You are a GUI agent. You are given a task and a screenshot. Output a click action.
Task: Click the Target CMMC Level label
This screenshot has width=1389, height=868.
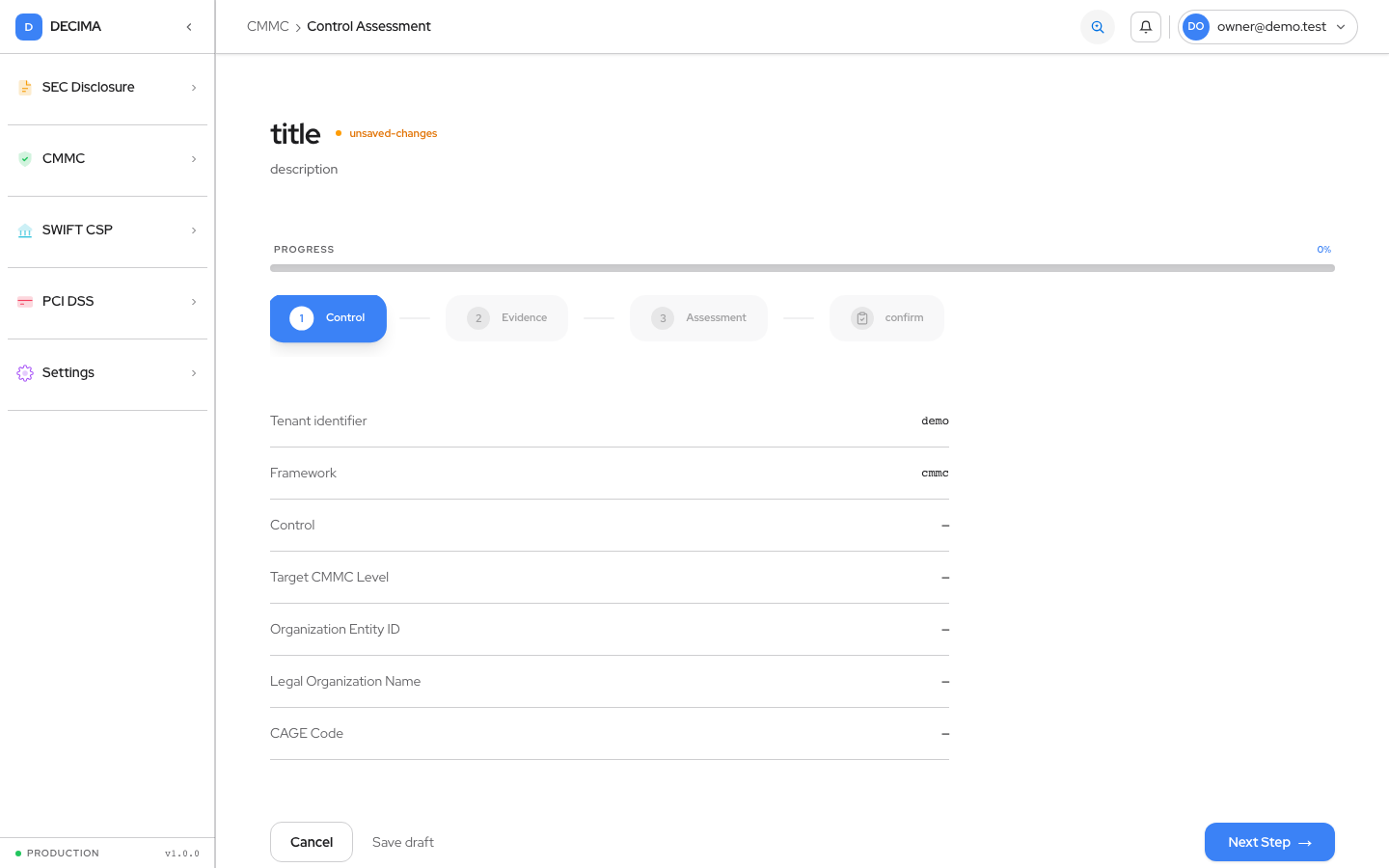(x=329, y=578)
